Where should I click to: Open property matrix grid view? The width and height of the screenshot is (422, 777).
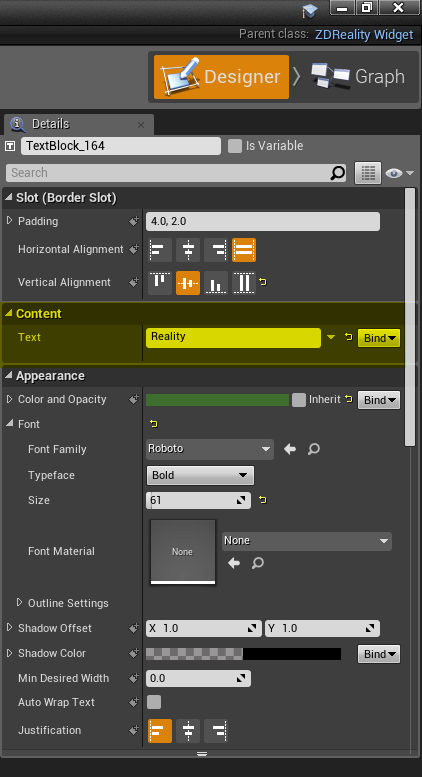[368, 173]
